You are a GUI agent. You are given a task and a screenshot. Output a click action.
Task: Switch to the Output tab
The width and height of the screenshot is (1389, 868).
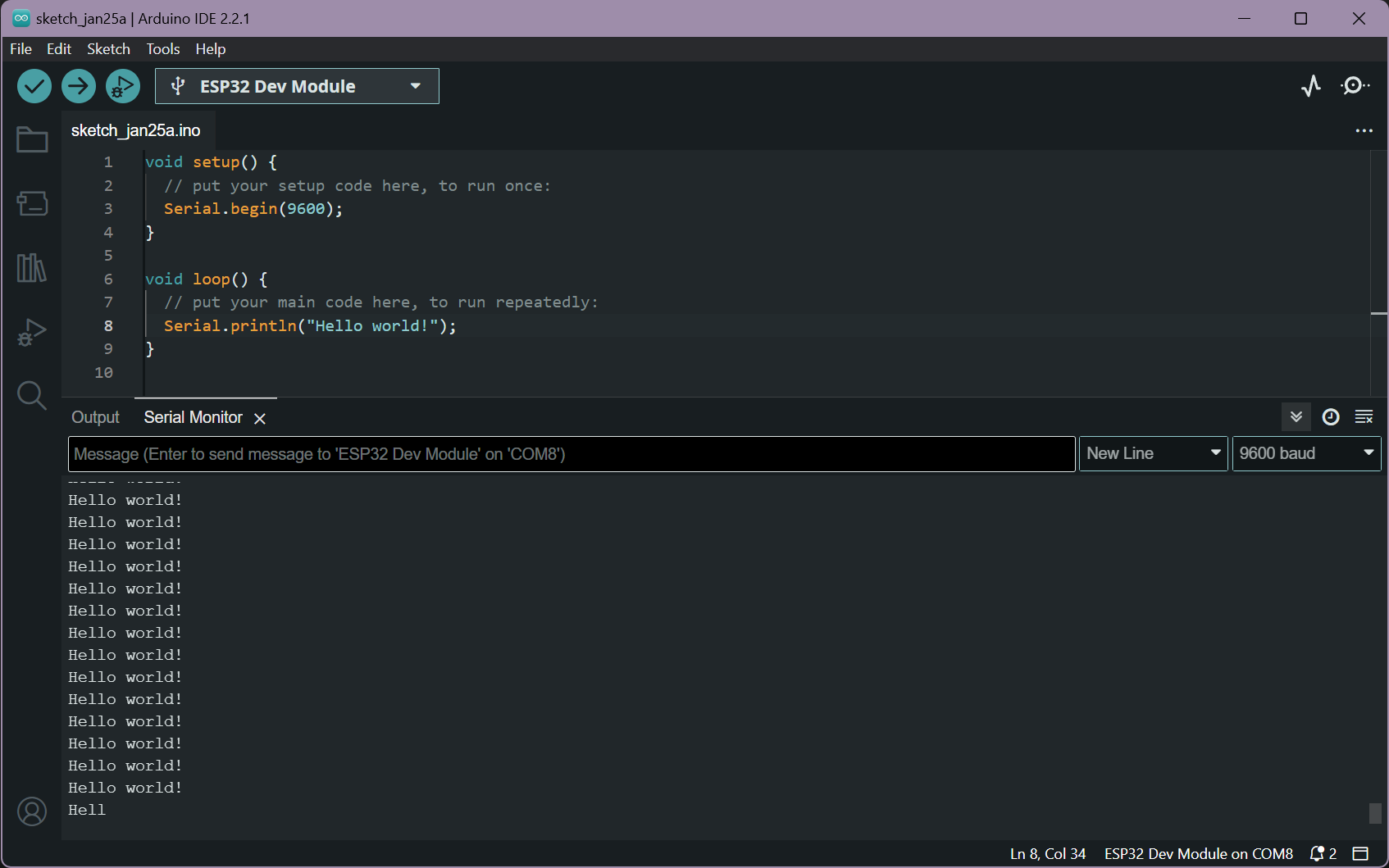(95, 417)
